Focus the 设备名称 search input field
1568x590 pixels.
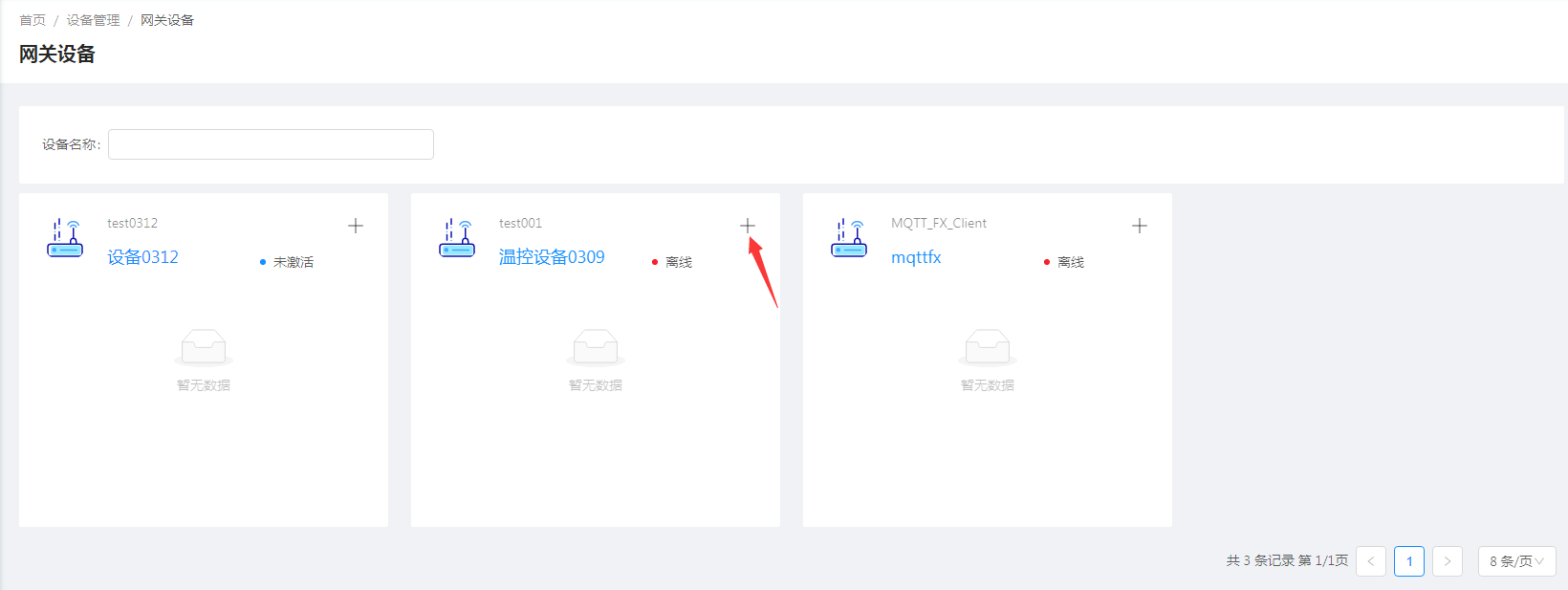(271, 144)
